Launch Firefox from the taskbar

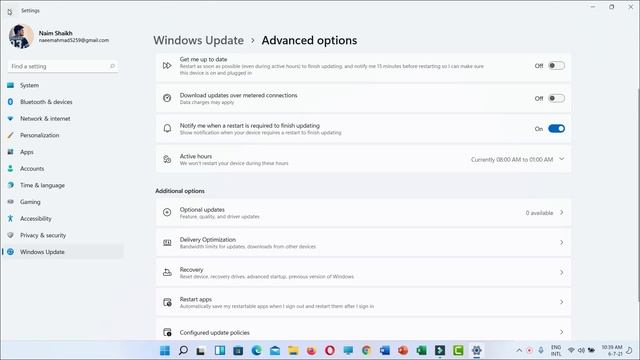click(311, 350)
